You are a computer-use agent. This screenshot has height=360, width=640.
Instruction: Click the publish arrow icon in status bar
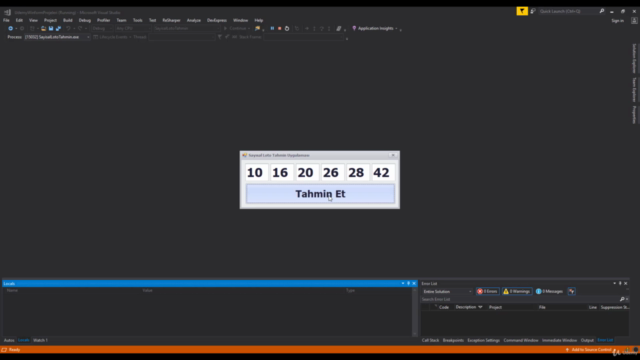pyautogui.click(x=567, y=350)
